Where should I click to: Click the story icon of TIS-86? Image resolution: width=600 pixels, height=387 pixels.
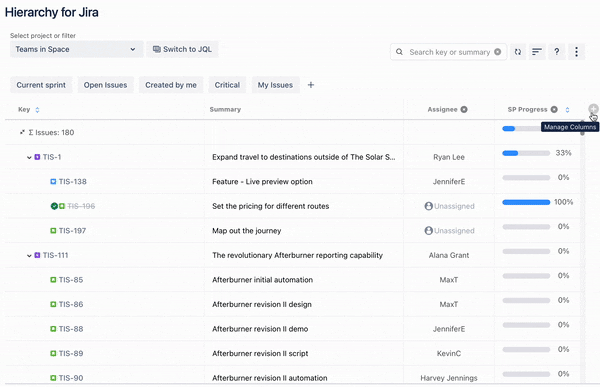click(53, 304)
